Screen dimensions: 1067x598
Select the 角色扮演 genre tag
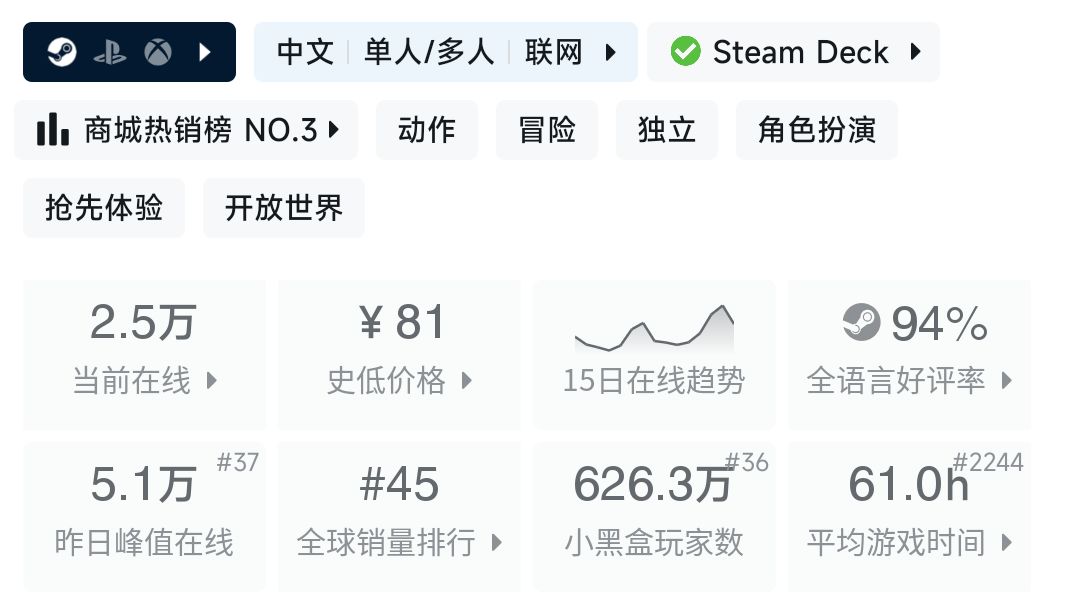pos(816,130)
